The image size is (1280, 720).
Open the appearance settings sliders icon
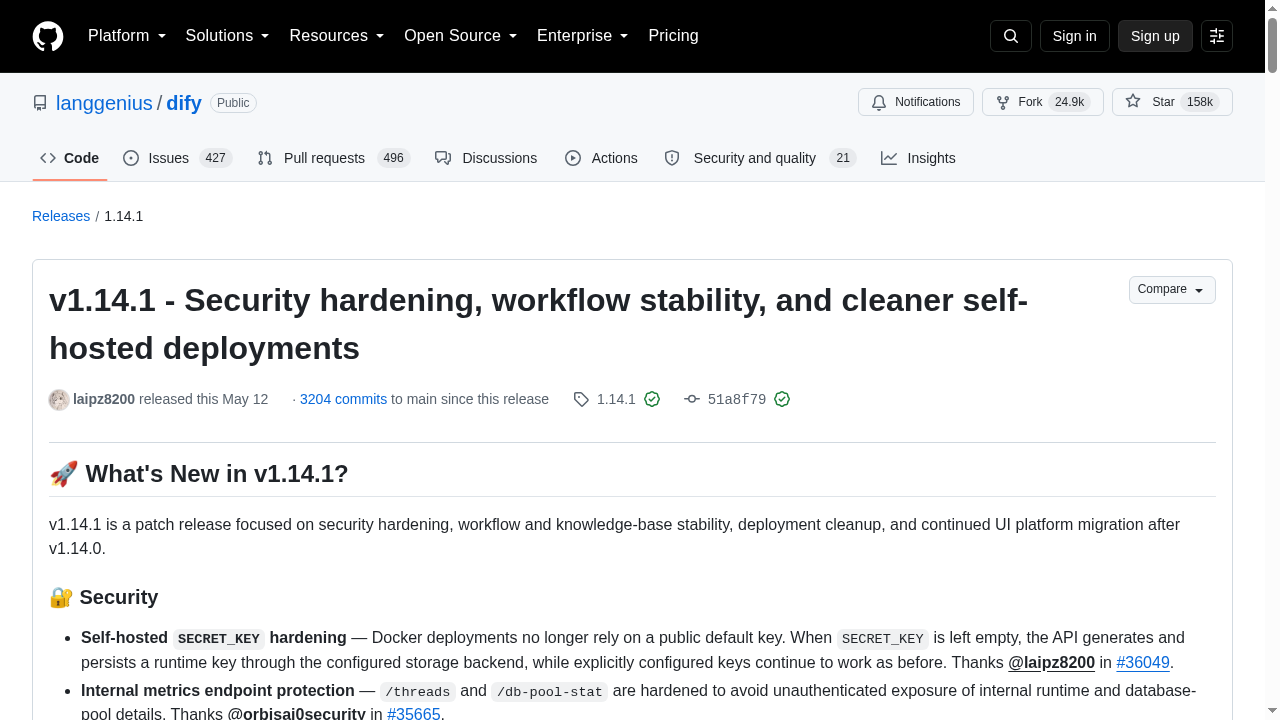1217,36
